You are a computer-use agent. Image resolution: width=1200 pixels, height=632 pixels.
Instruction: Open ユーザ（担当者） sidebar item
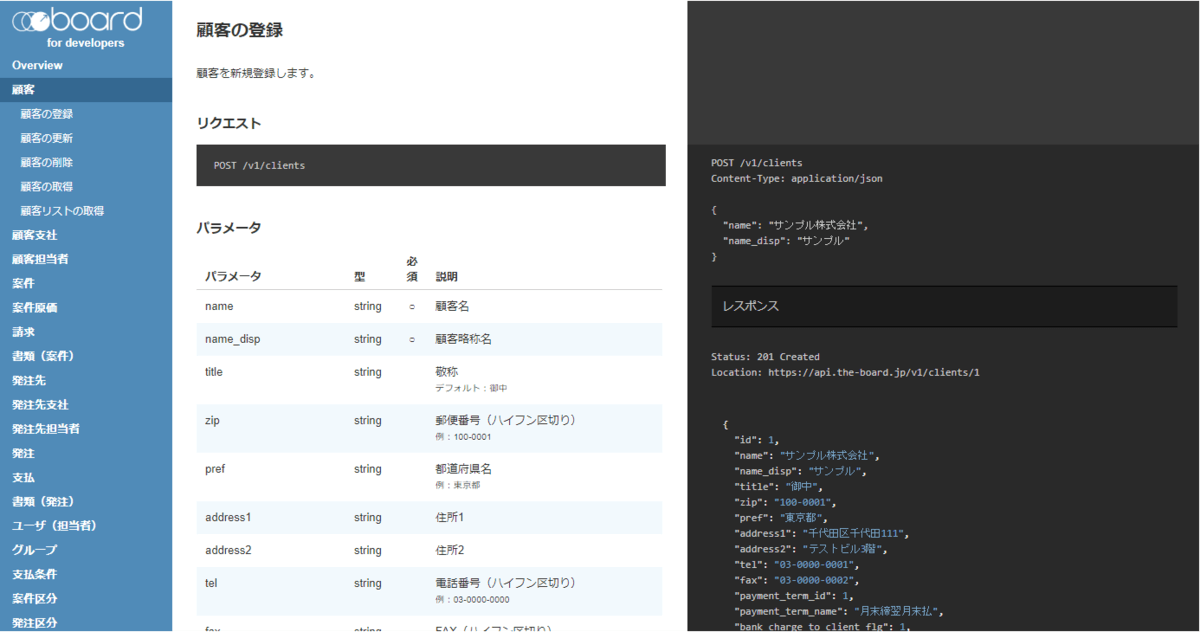pos(54,525)
